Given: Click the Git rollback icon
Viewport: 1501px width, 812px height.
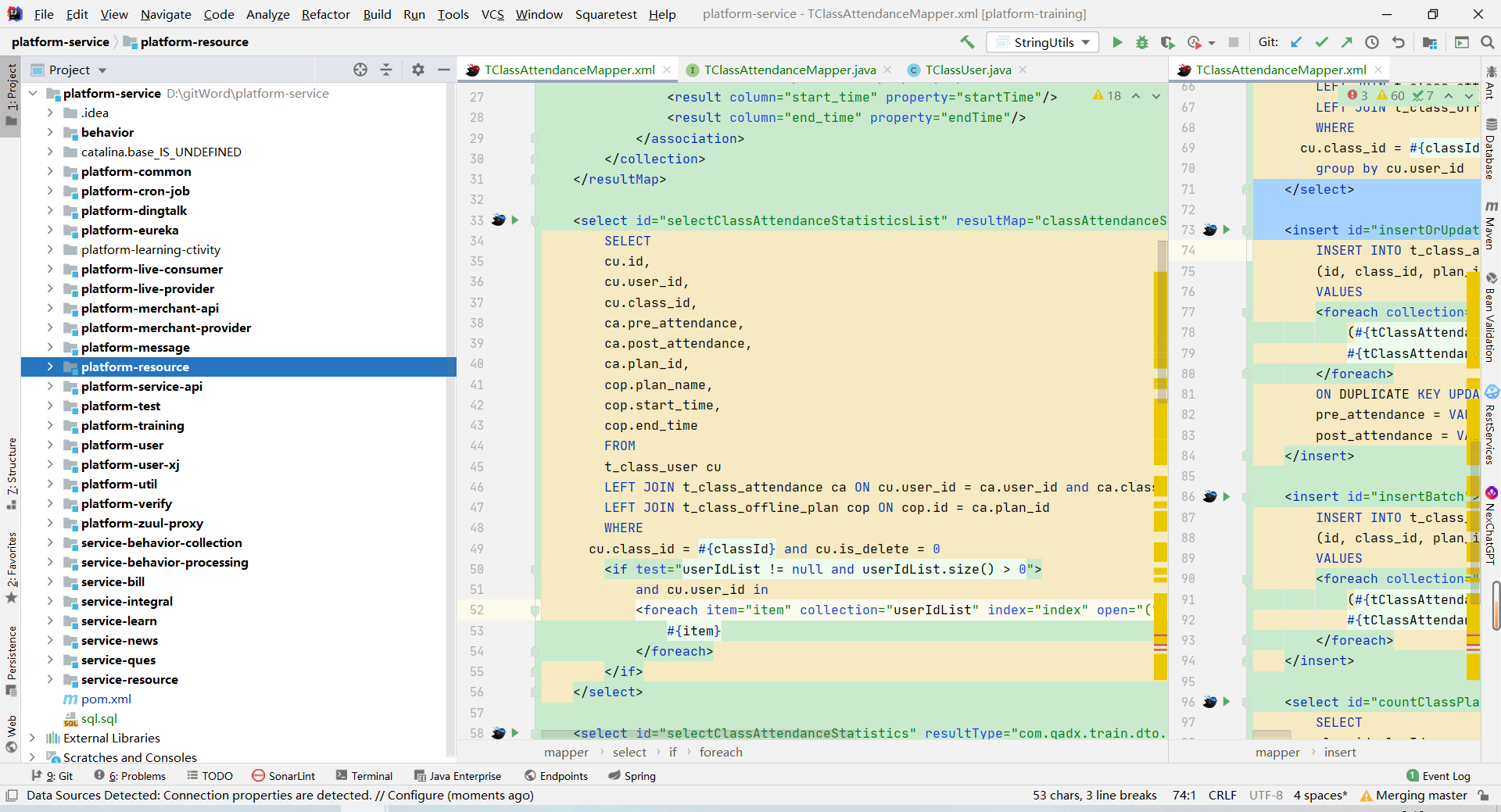Looking at the screenshot, I should (x=1398, y=42).
